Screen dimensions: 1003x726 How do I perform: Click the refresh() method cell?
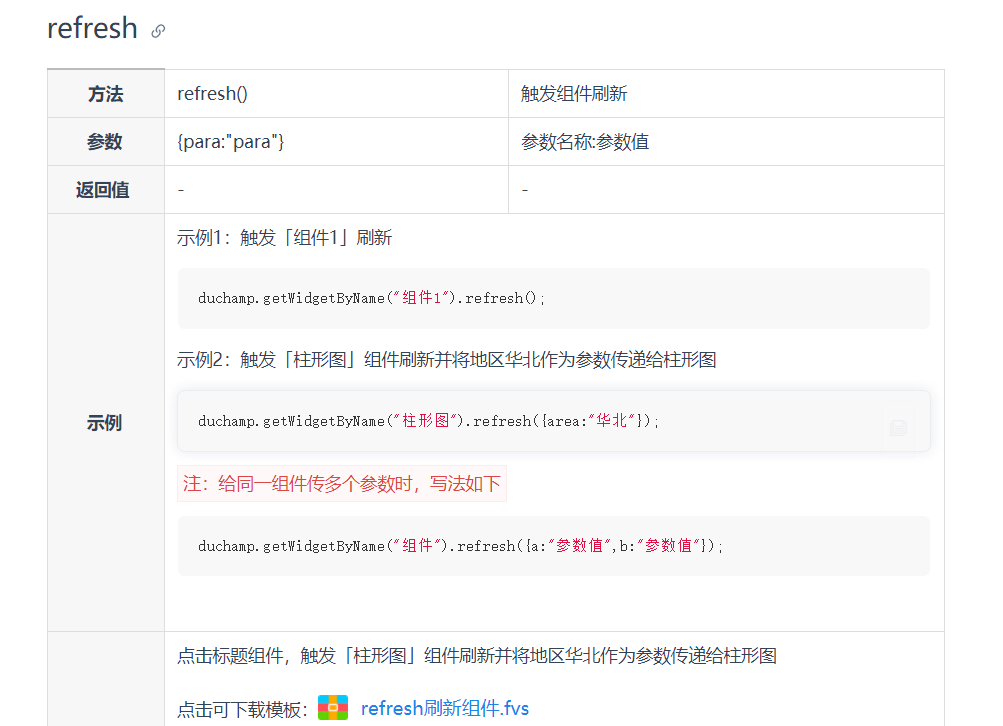(x=336, y=94)
